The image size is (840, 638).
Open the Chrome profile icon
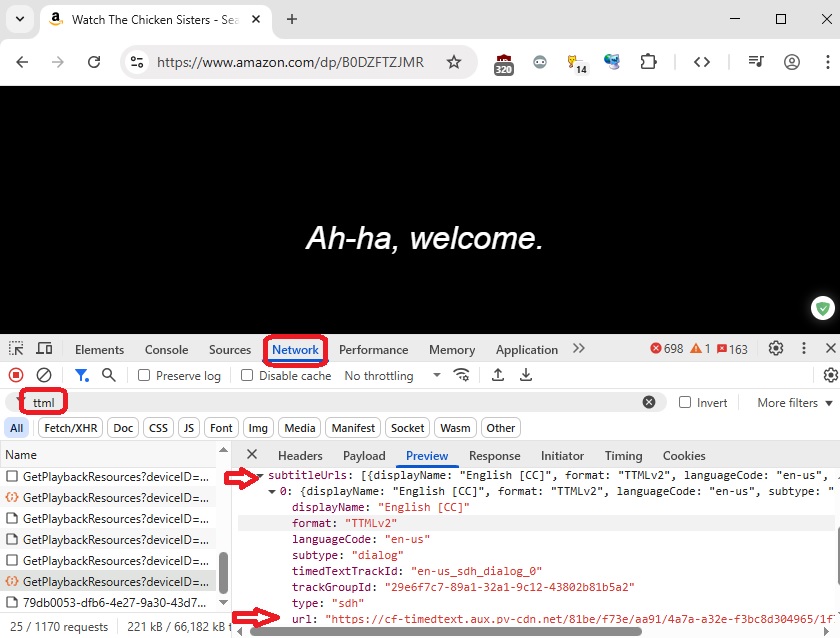792,62
